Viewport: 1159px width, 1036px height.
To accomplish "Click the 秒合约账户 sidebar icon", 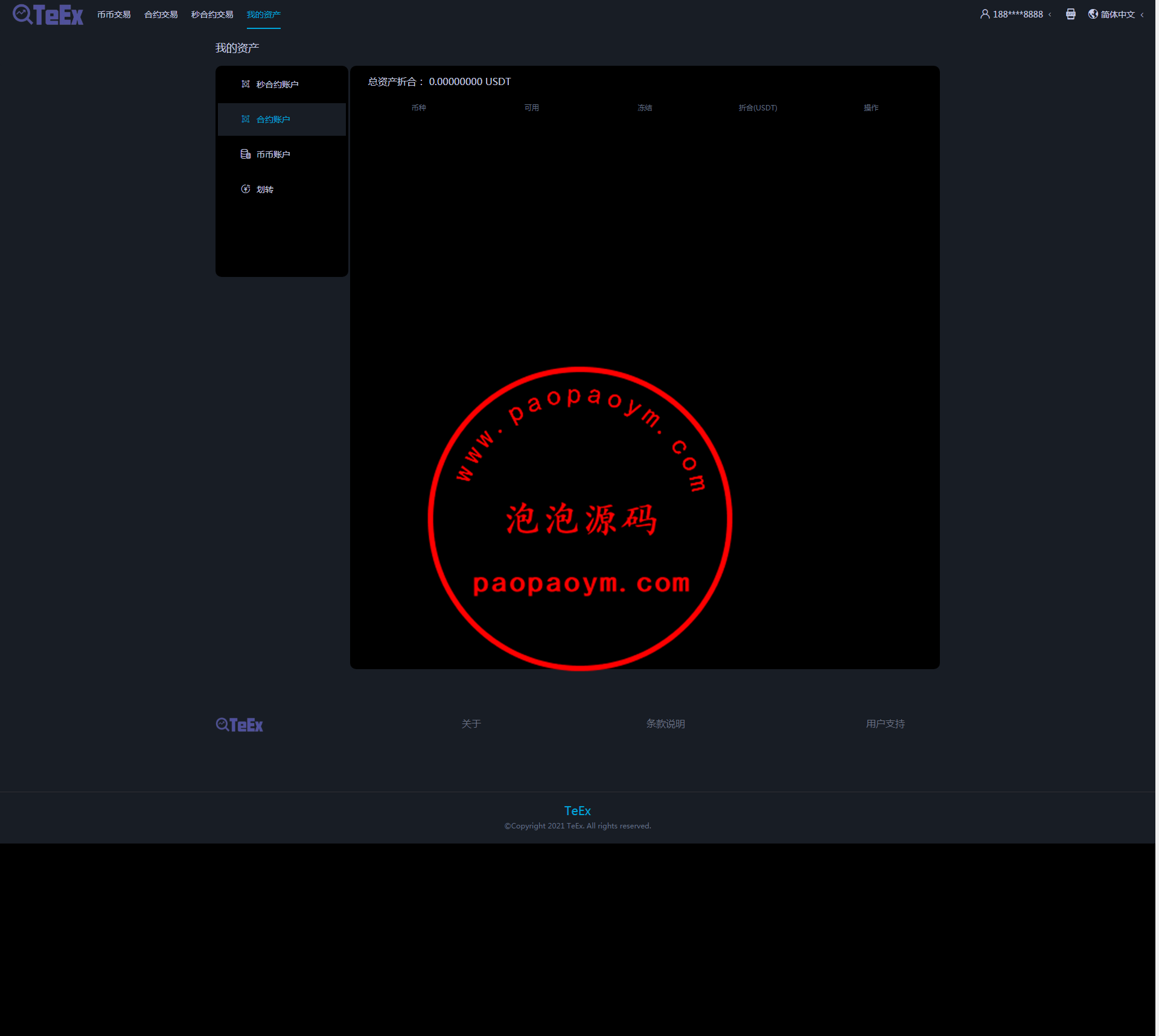I will point(246,84).
